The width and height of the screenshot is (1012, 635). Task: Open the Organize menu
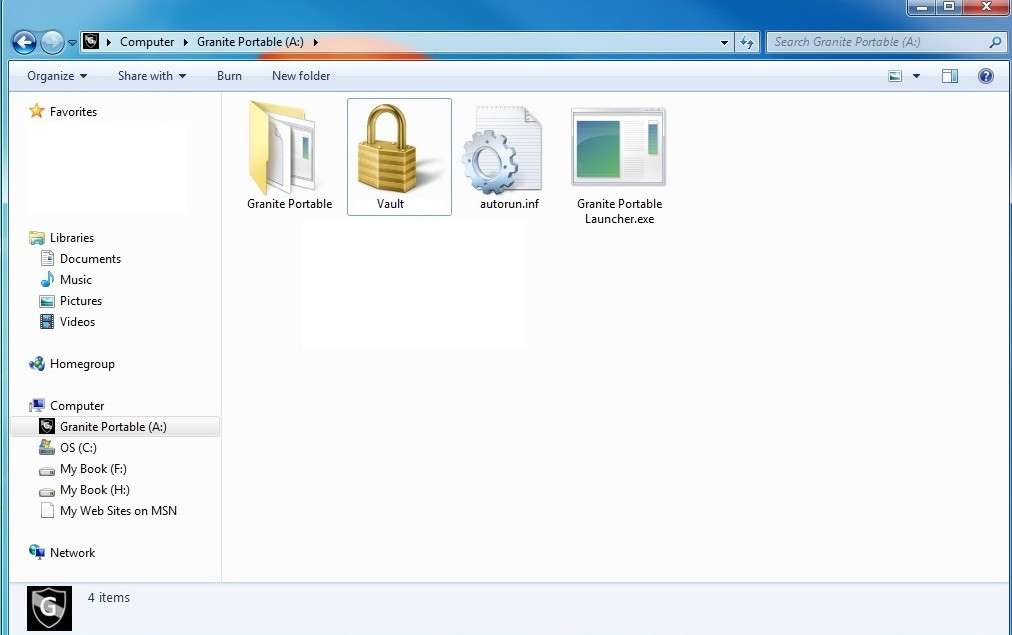coord(57,76)
